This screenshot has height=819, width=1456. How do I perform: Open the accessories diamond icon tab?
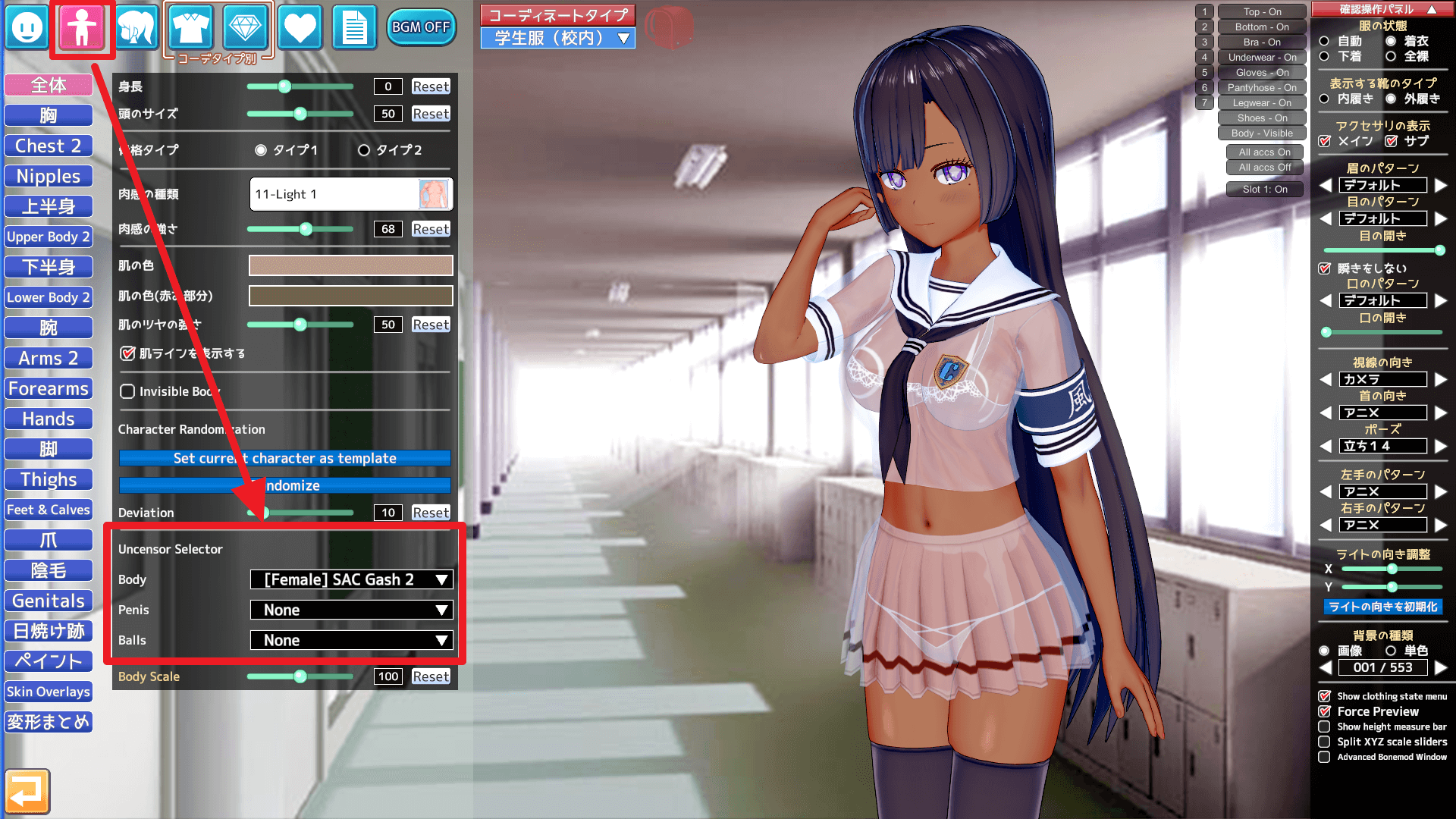(x=245, y=28)
